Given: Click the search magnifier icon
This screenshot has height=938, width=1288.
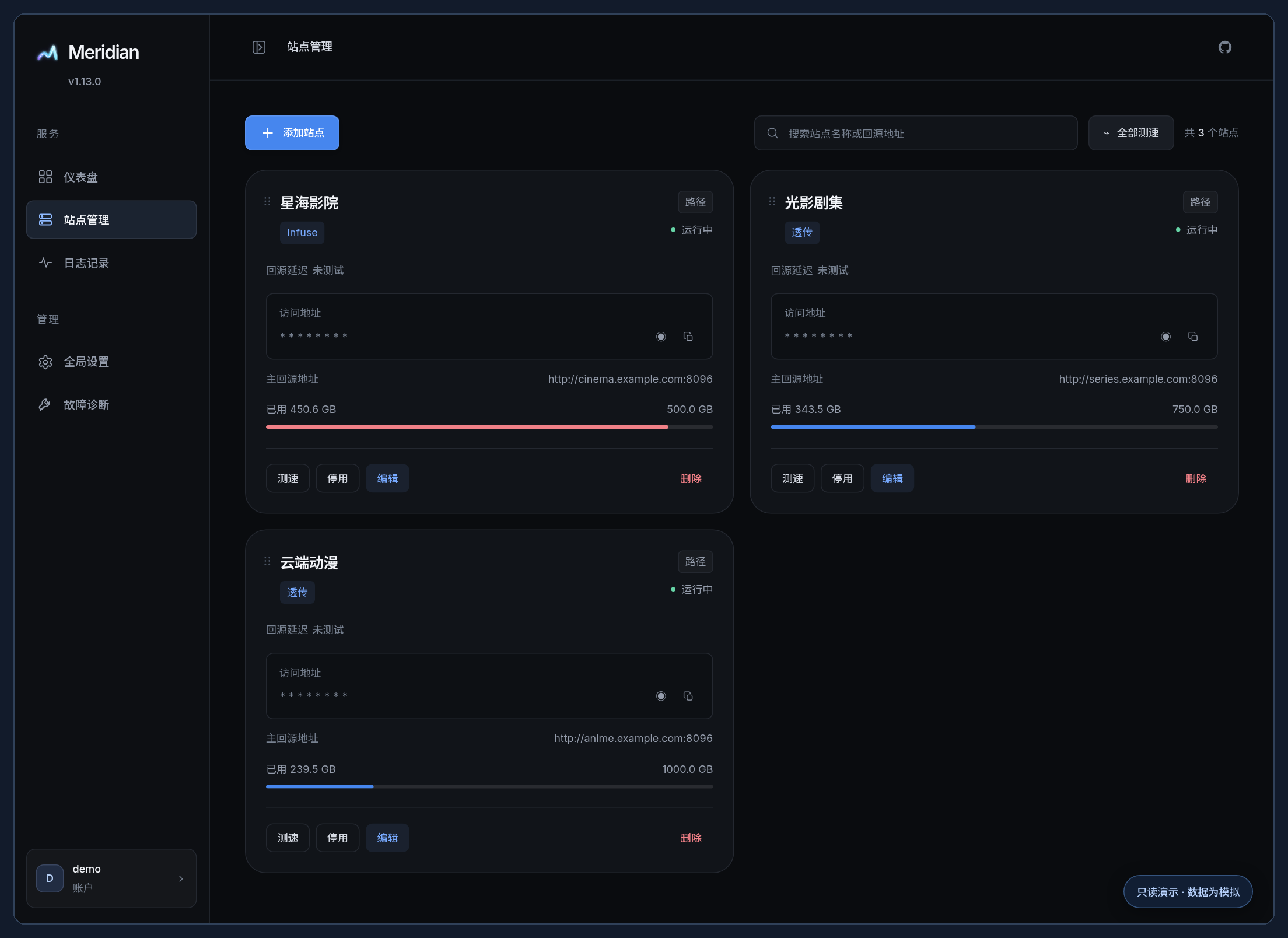Looking at the screenshot, I should pos(772,133).
